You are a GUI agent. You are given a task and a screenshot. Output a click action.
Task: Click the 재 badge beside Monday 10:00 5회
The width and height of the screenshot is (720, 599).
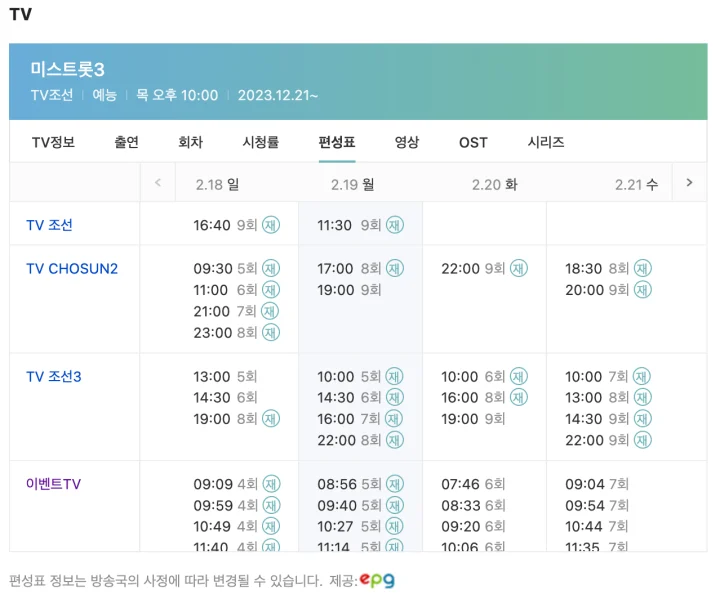394,376
